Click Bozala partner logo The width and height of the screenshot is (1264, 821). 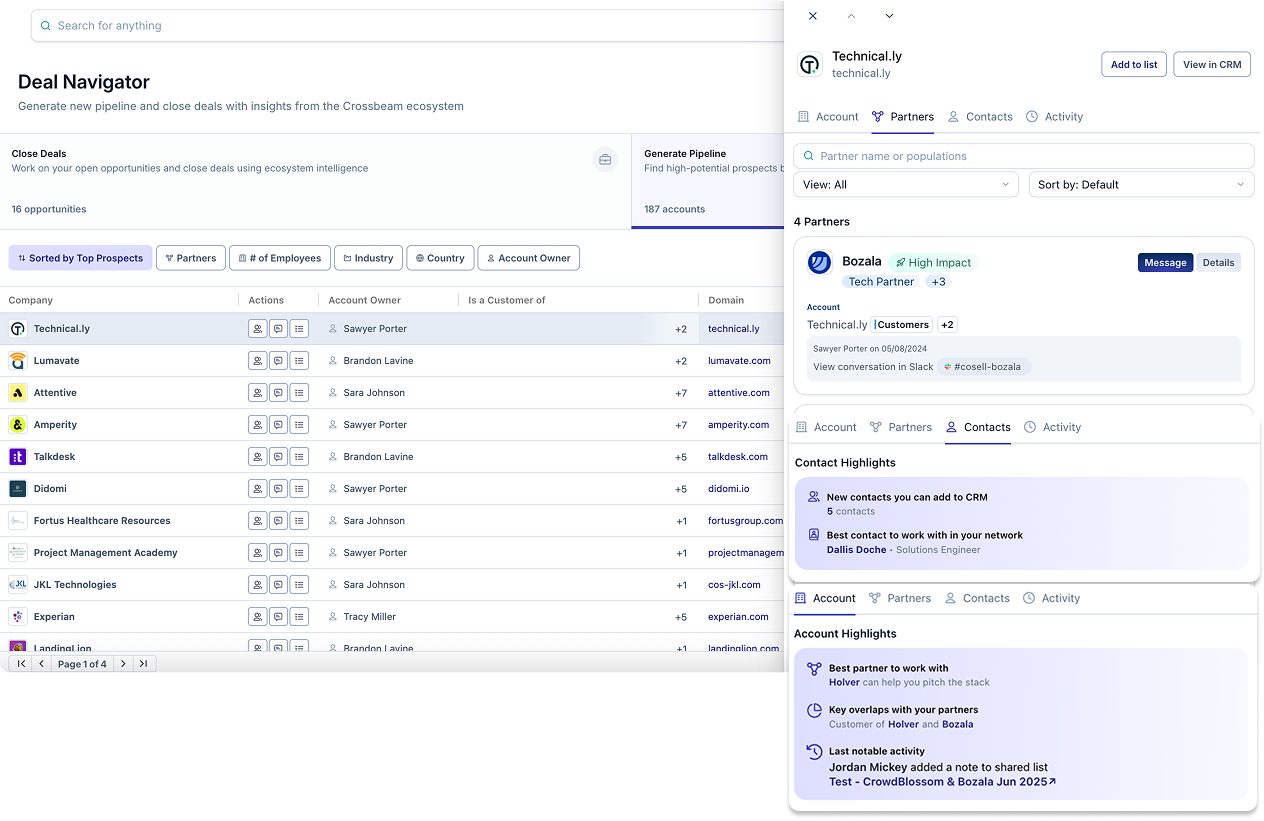pos(820,263)
